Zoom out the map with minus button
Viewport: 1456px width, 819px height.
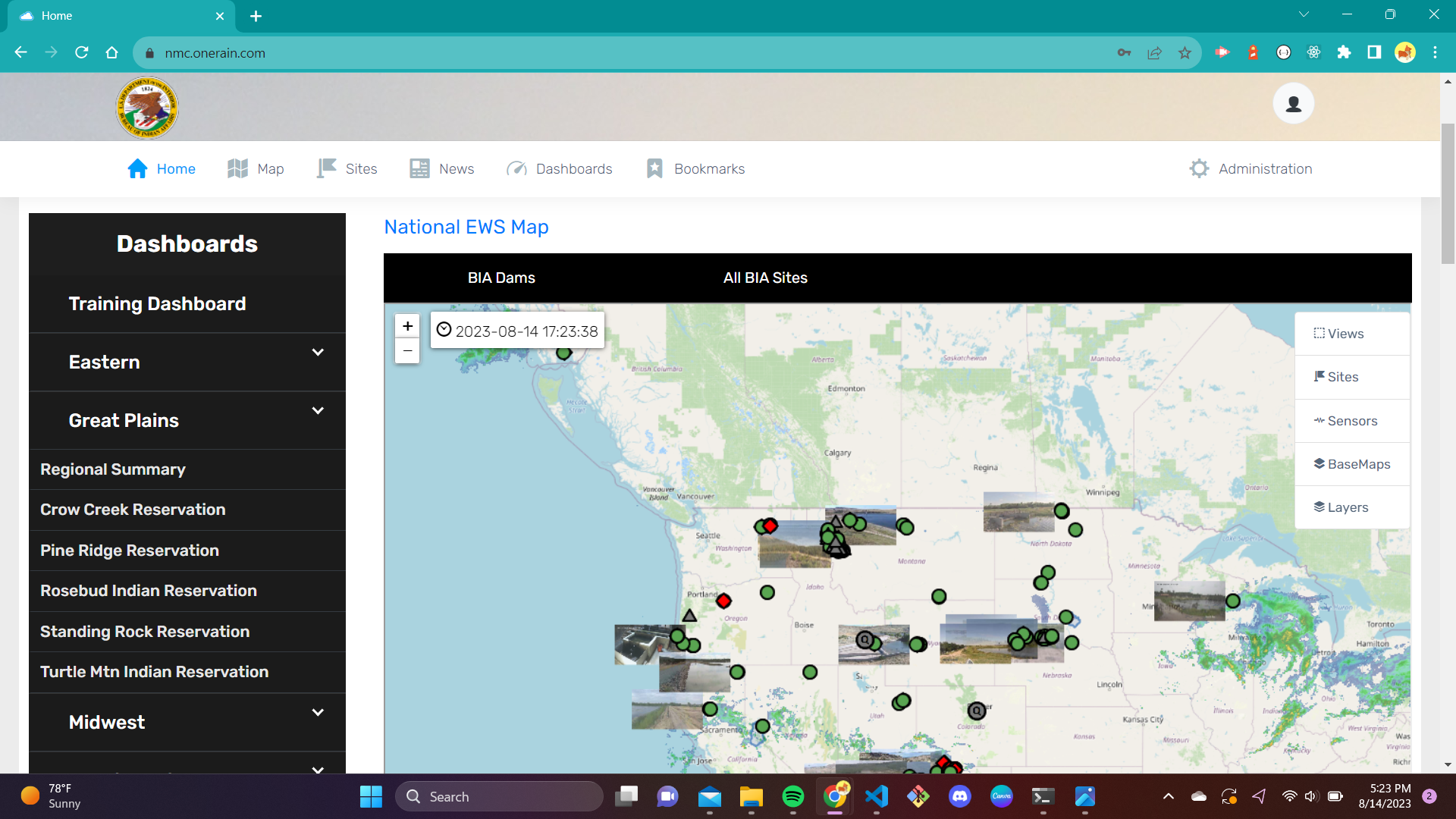[407, 350]
